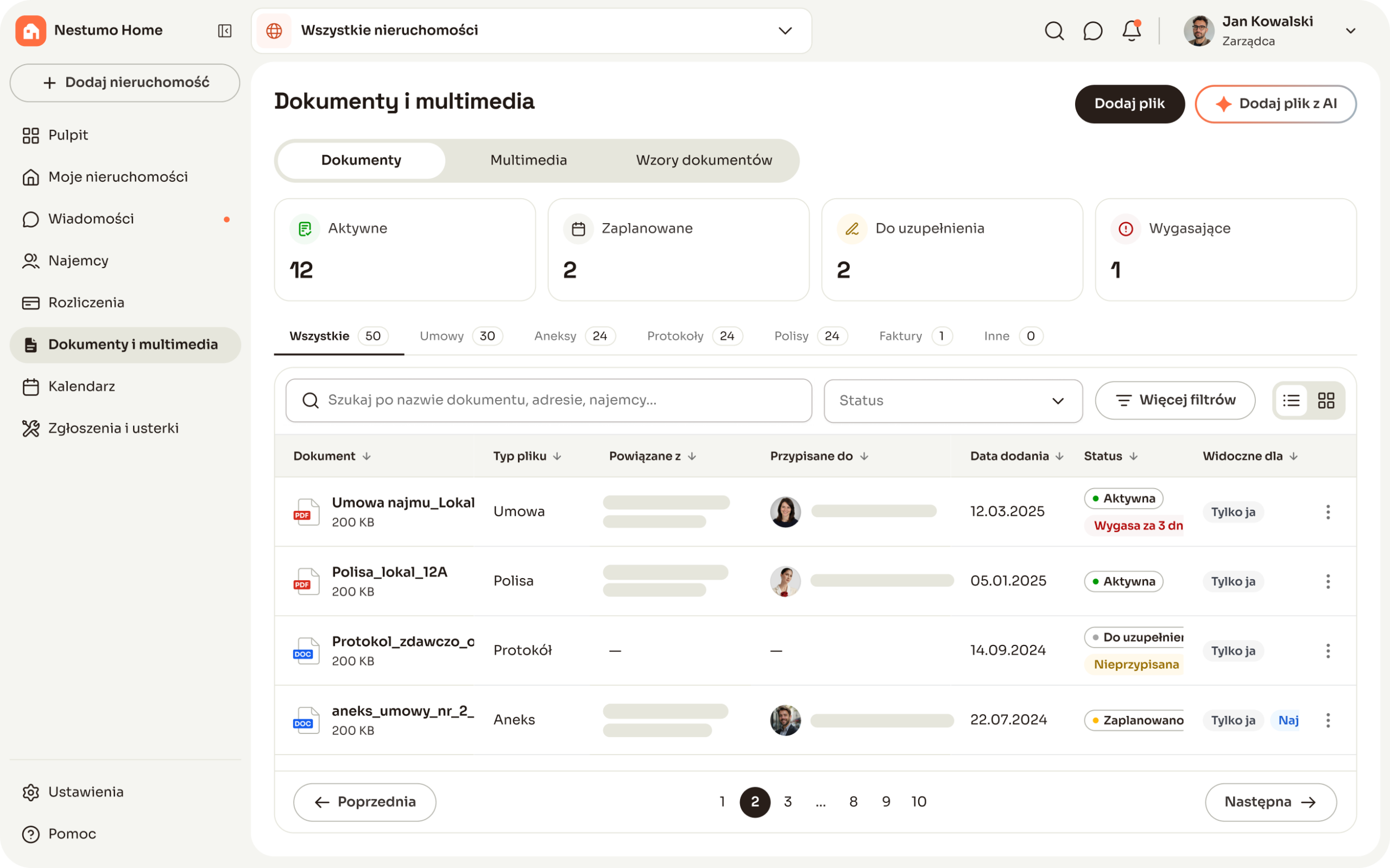This screenshot has height=868, width=1390.
Task: Open Ustawienia gear item
Action: pos(125,792)
